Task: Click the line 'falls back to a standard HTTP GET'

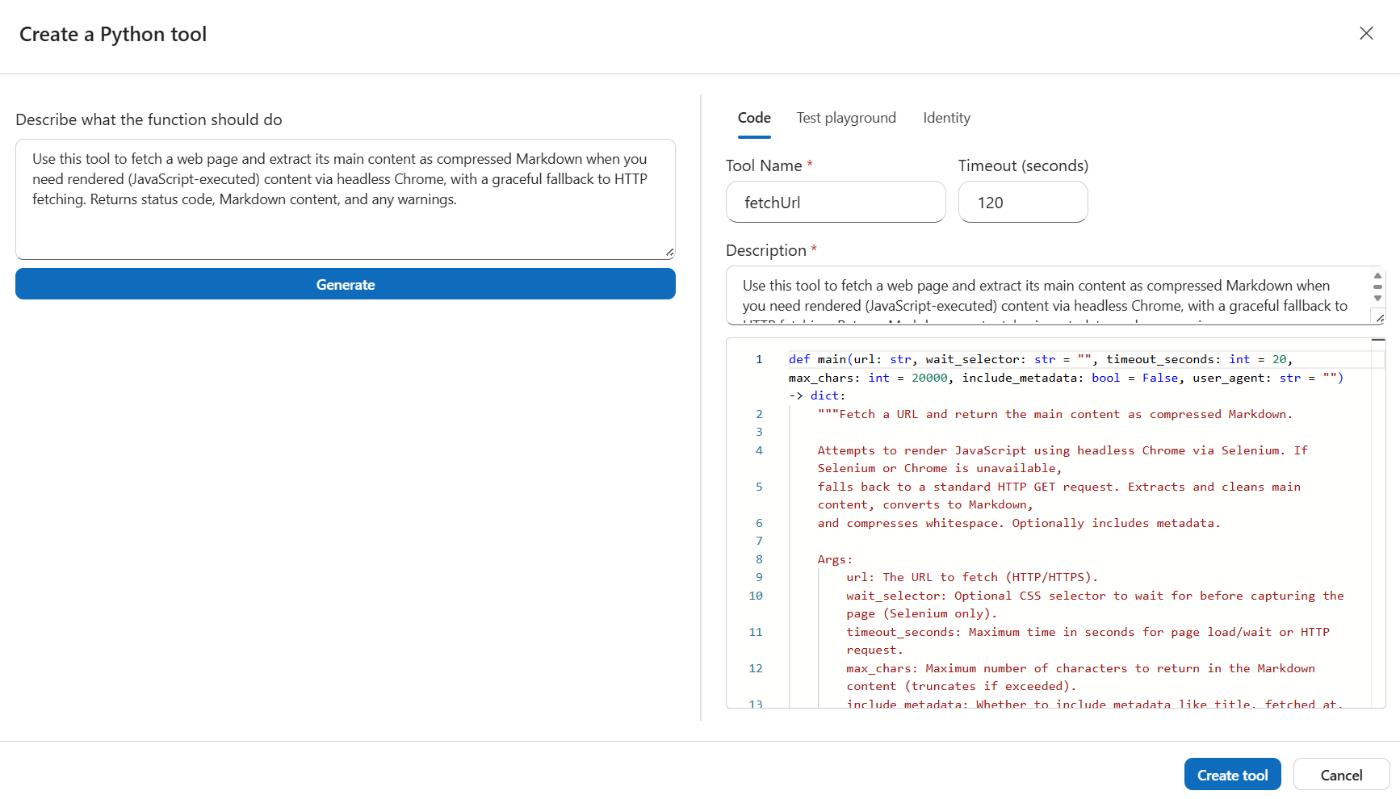Action: coord(1059,496)
